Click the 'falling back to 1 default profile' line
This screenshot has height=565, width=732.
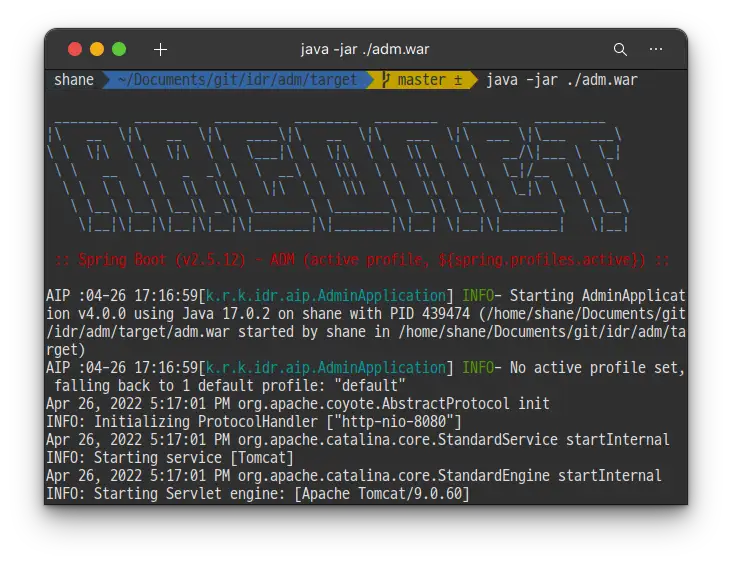(x=230, y=386)
